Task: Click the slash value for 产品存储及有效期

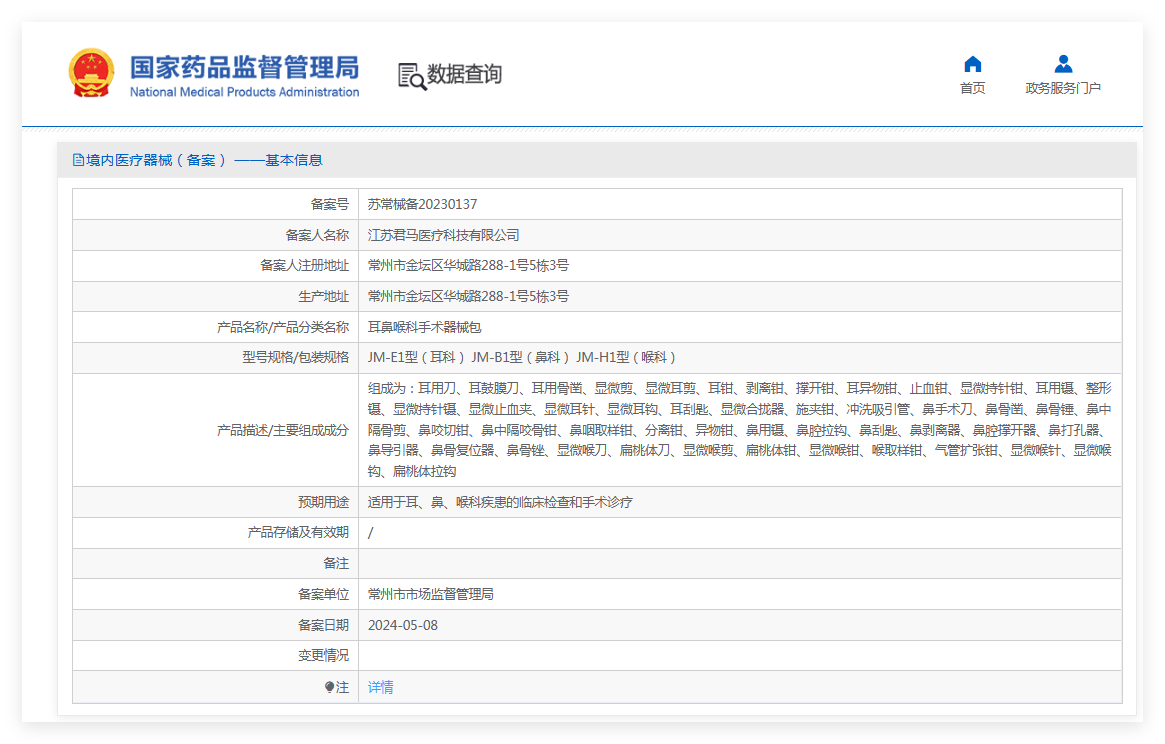Action: pyautogui.click(x=371, y=533)
